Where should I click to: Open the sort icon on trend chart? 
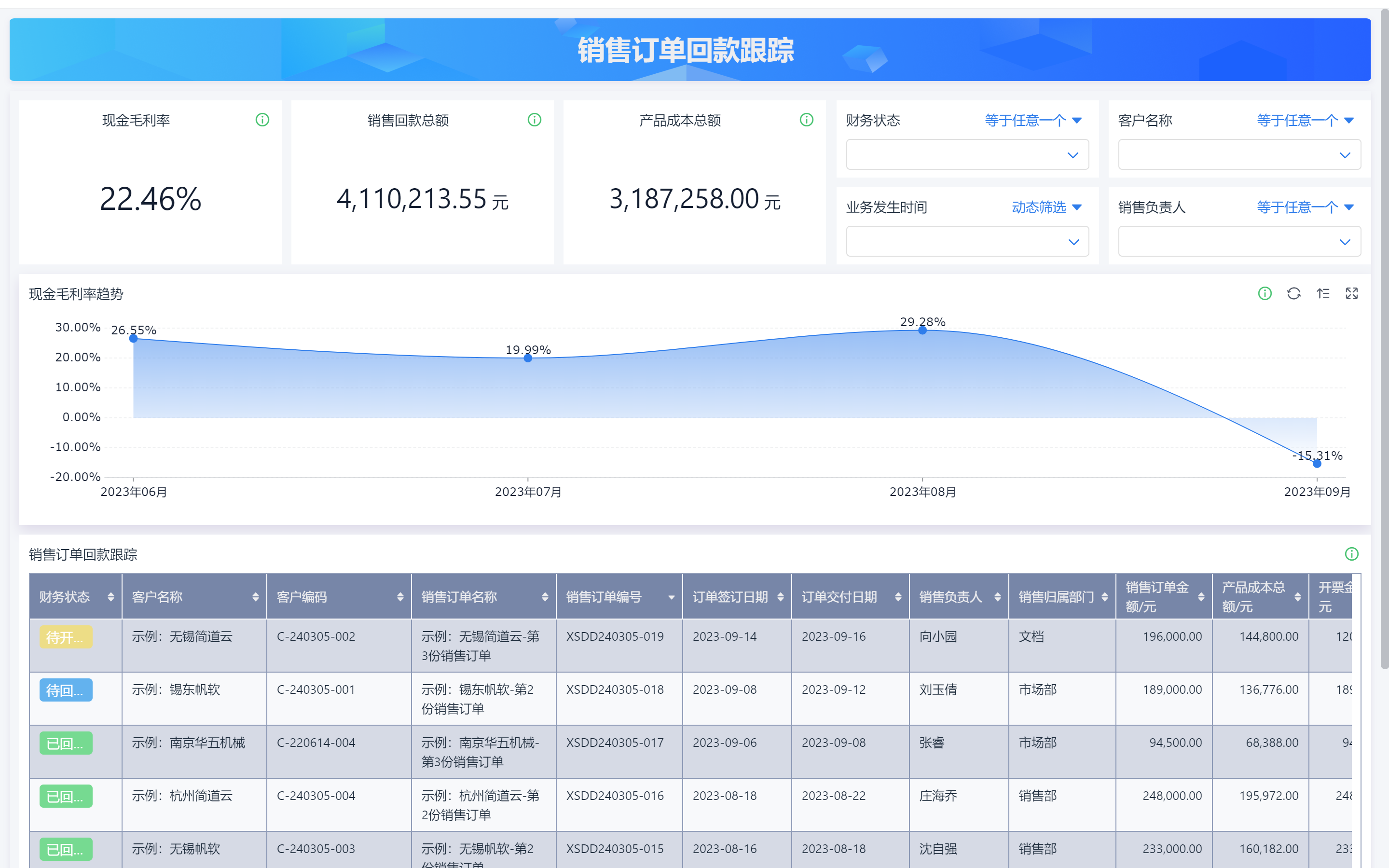coord(1323,294)
